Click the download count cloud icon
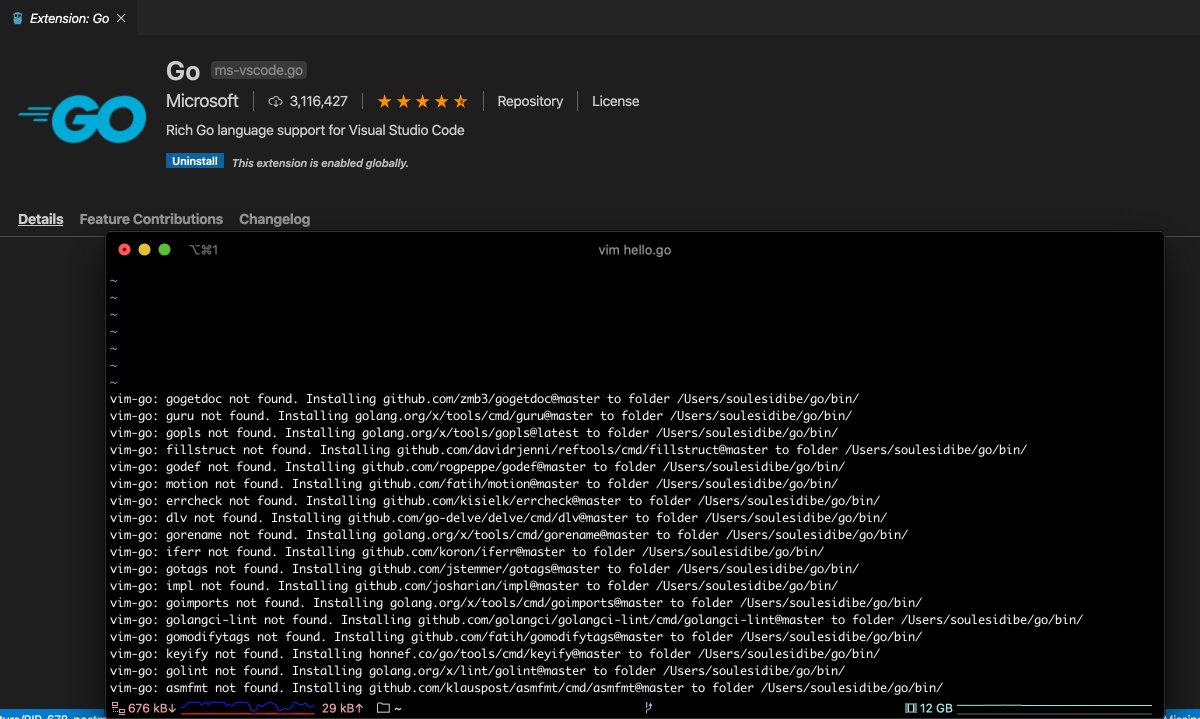 pos(275,101)
